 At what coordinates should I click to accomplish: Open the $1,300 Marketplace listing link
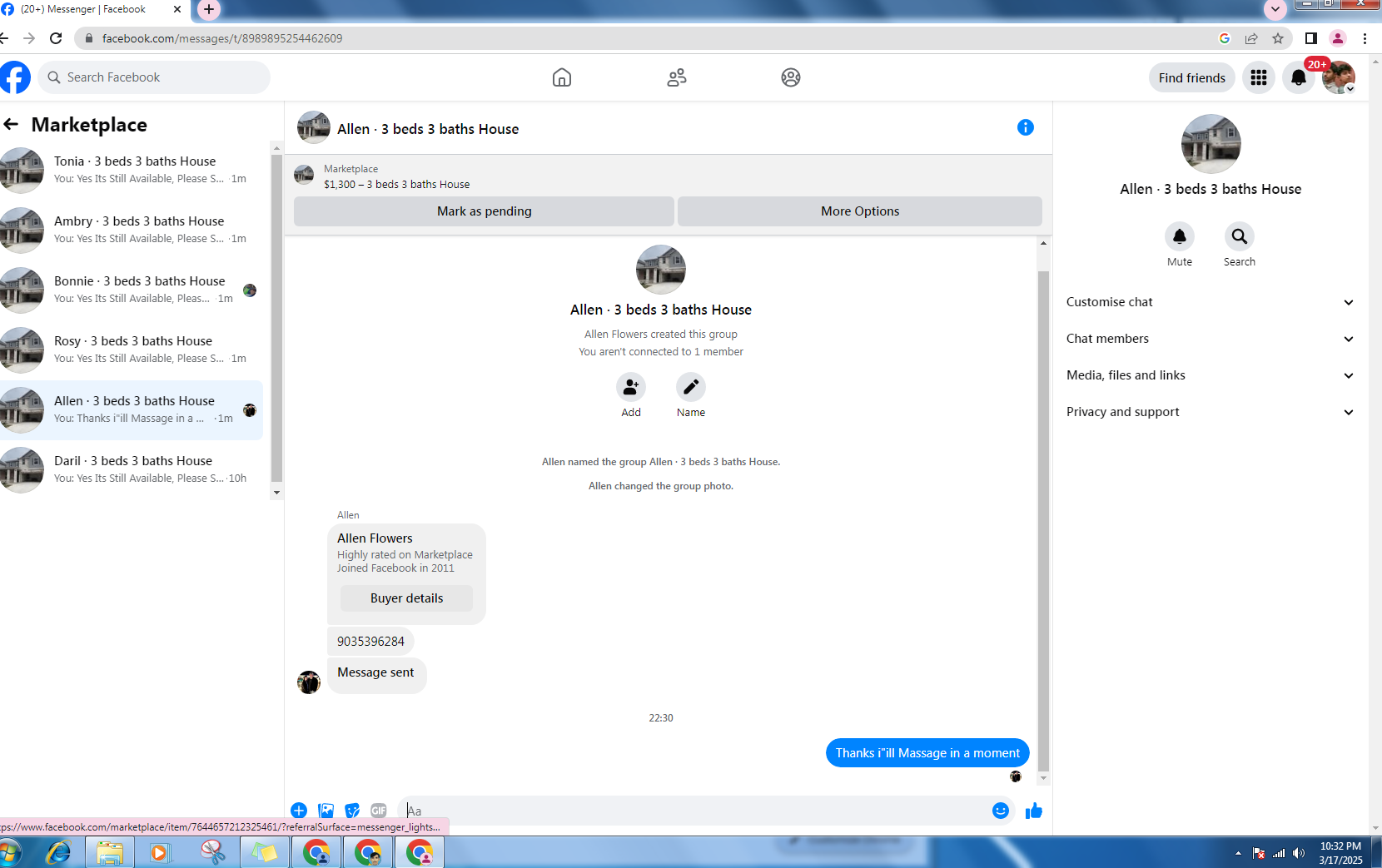(396, 185)
